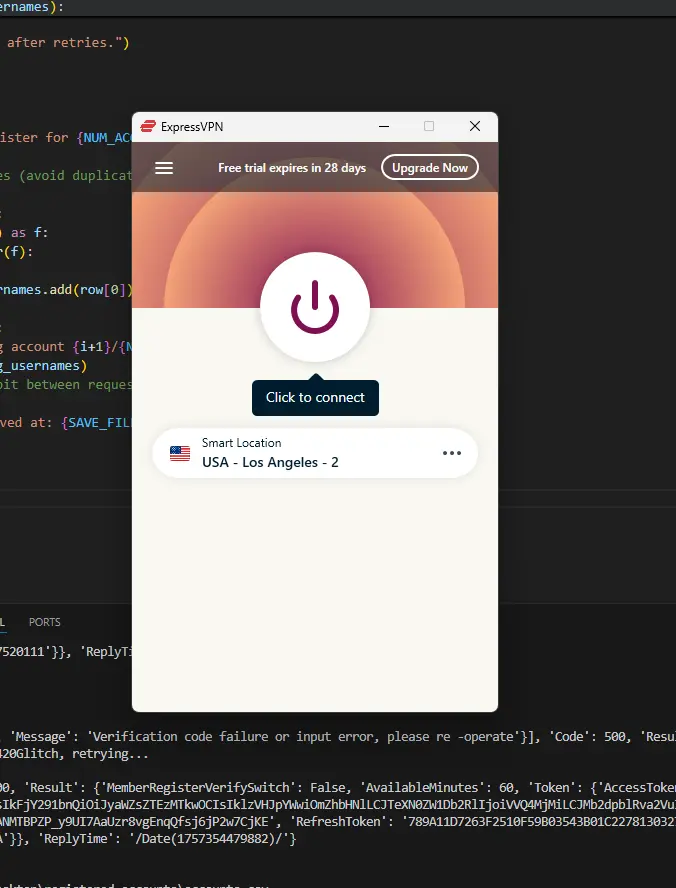This screenshot has width=676, height=888.
Task: Minimize the ExpressVPN window
Action: tap(384, 126)
